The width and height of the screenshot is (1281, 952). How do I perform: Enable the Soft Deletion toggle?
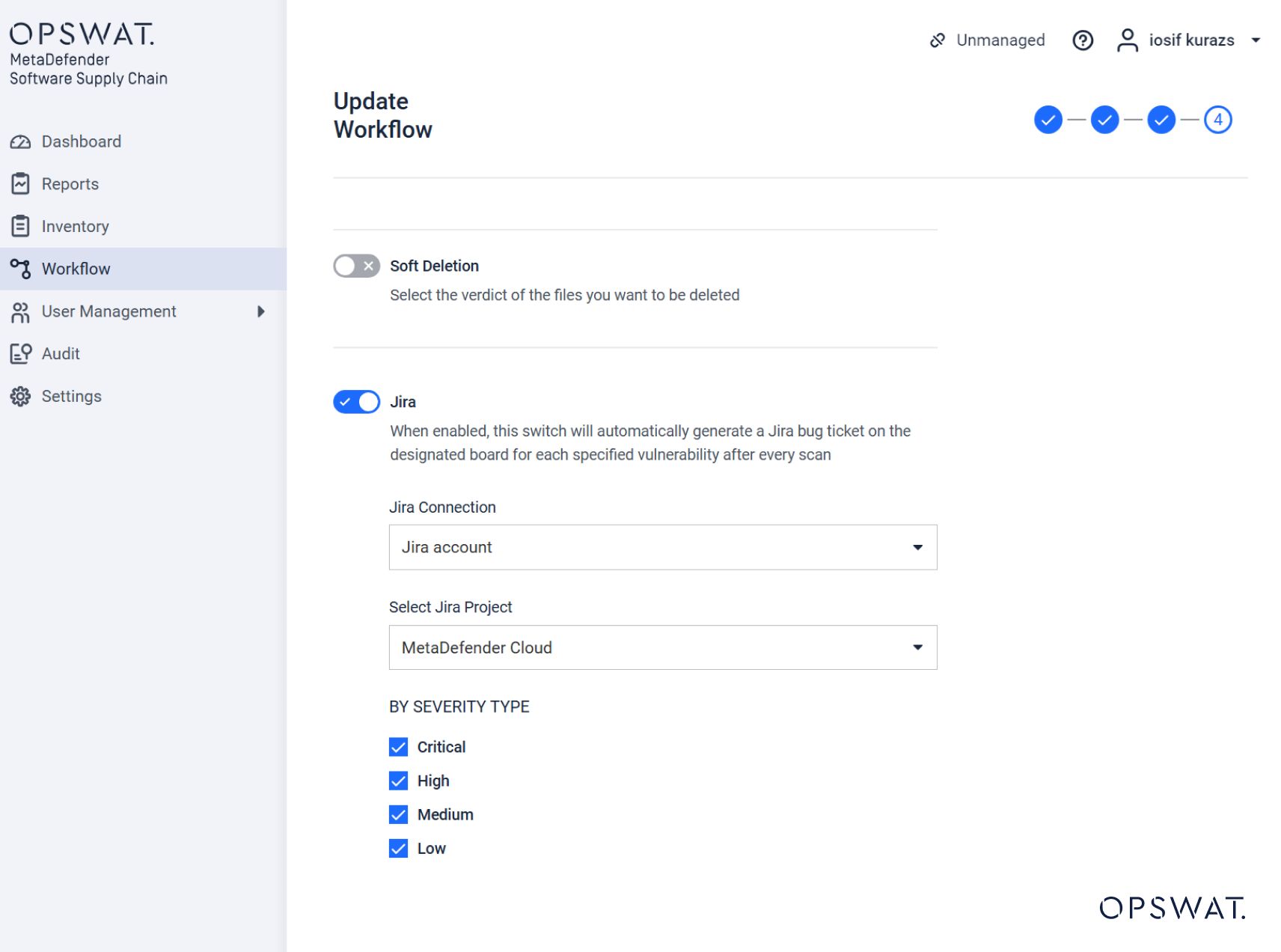pyautogui.click(x=357, y=266)
